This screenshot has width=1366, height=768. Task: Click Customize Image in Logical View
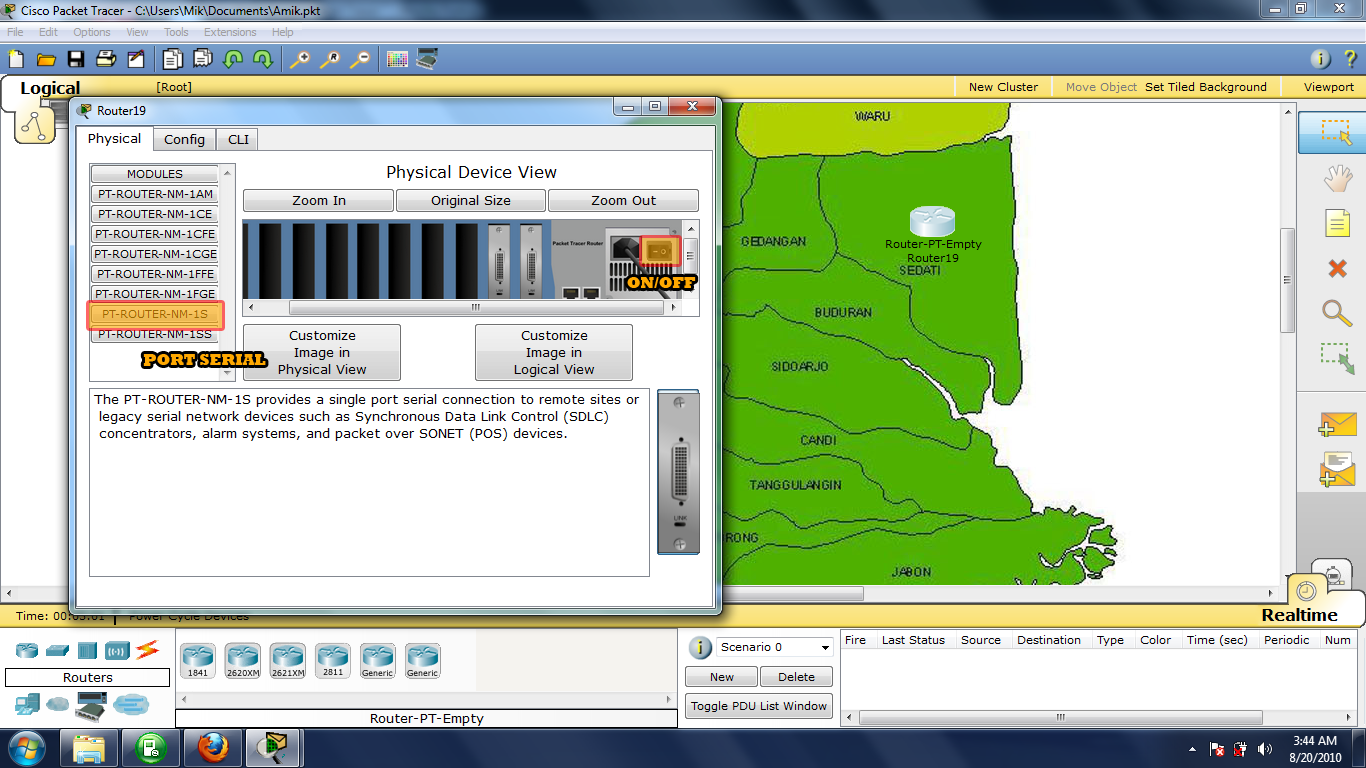tap(554, 352)
